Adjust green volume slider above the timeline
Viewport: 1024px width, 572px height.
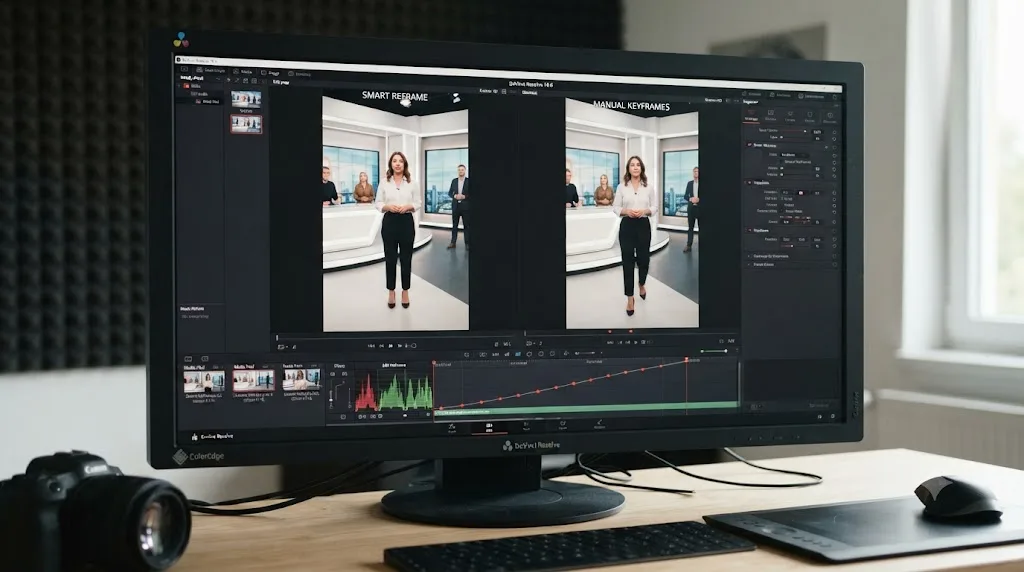click(714, 351)
